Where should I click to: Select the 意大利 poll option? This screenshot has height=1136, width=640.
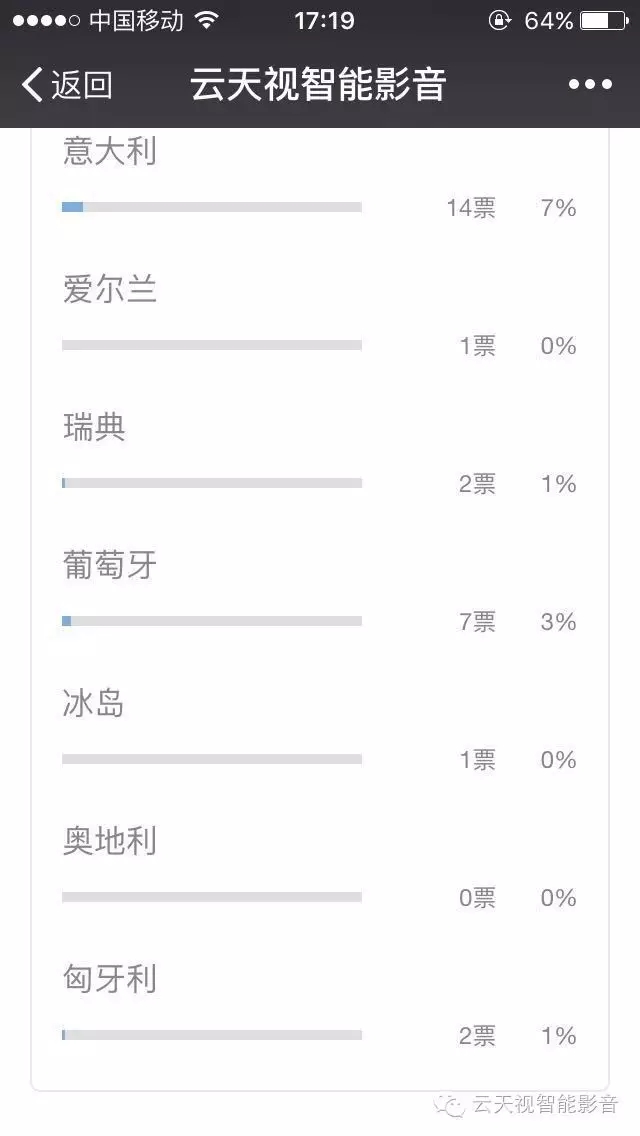pos(109,151)
